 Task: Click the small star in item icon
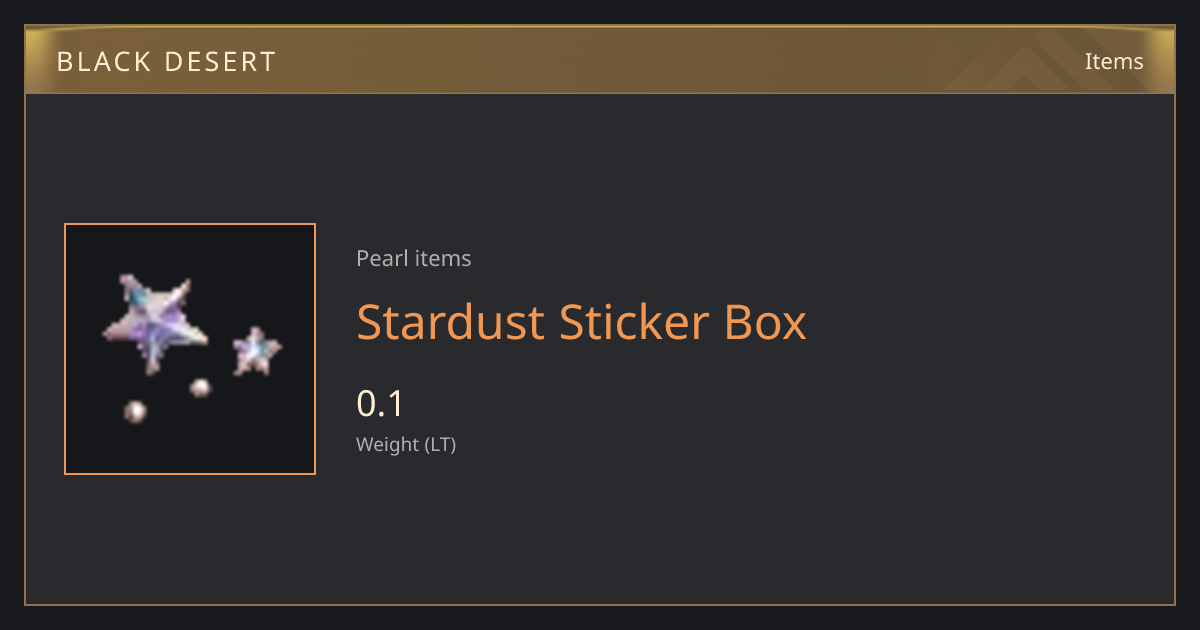[257, 352]
